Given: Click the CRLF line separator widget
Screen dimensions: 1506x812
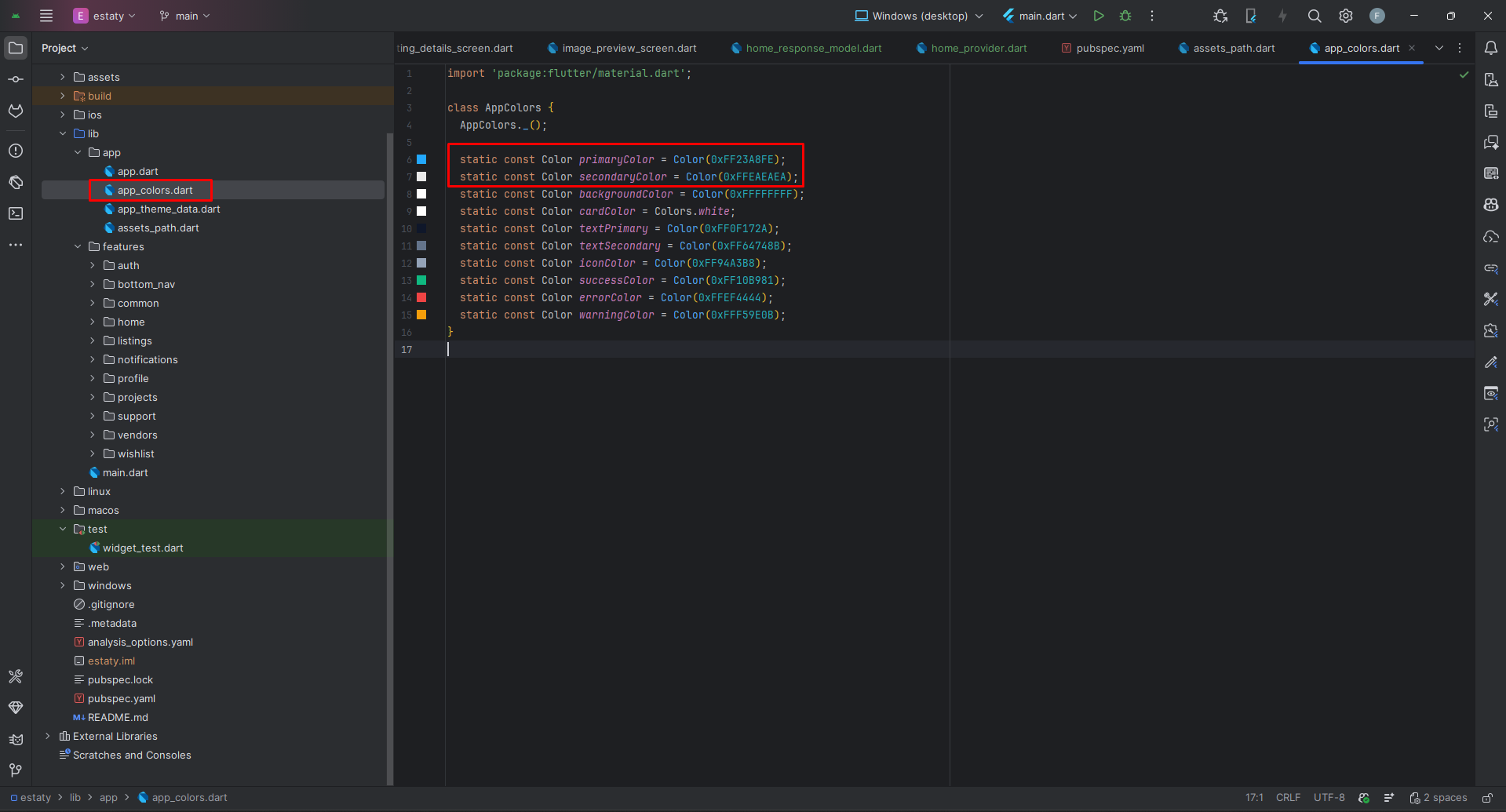Looking at the screenshot, I should click(1288, 798).
